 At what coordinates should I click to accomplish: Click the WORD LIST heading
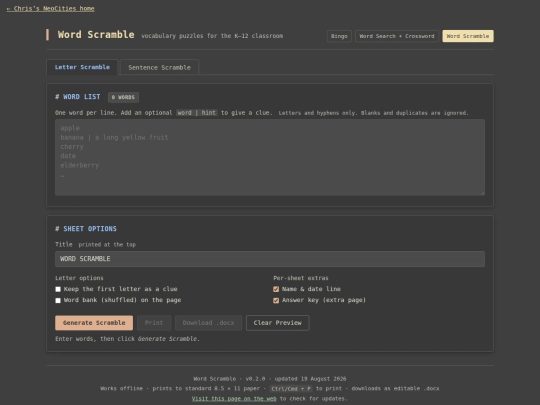point(78,97)
